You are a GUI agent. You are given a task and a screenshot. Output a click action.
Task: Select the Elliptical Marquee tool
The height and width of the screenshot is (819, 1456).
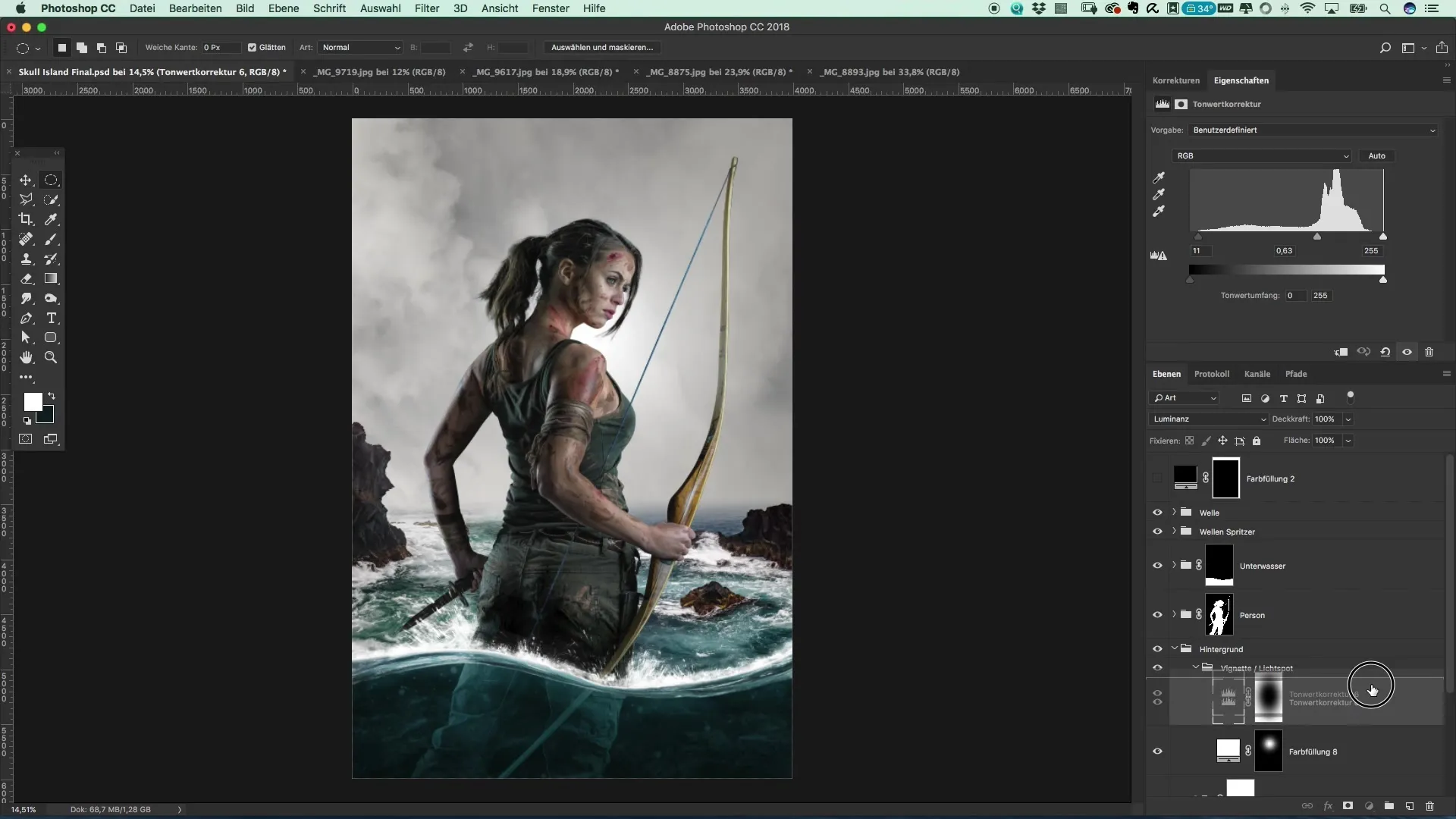point(51,180)
